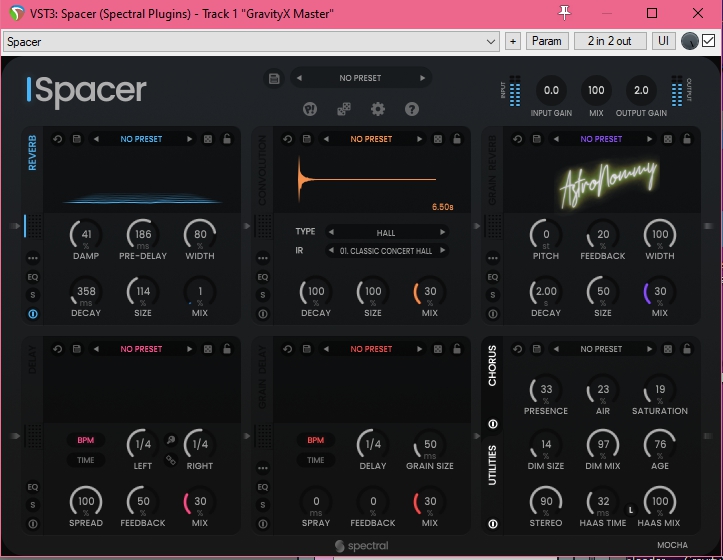
Task: Pin the plugin window with the pin icon
Action: click(x=564, y=13)
